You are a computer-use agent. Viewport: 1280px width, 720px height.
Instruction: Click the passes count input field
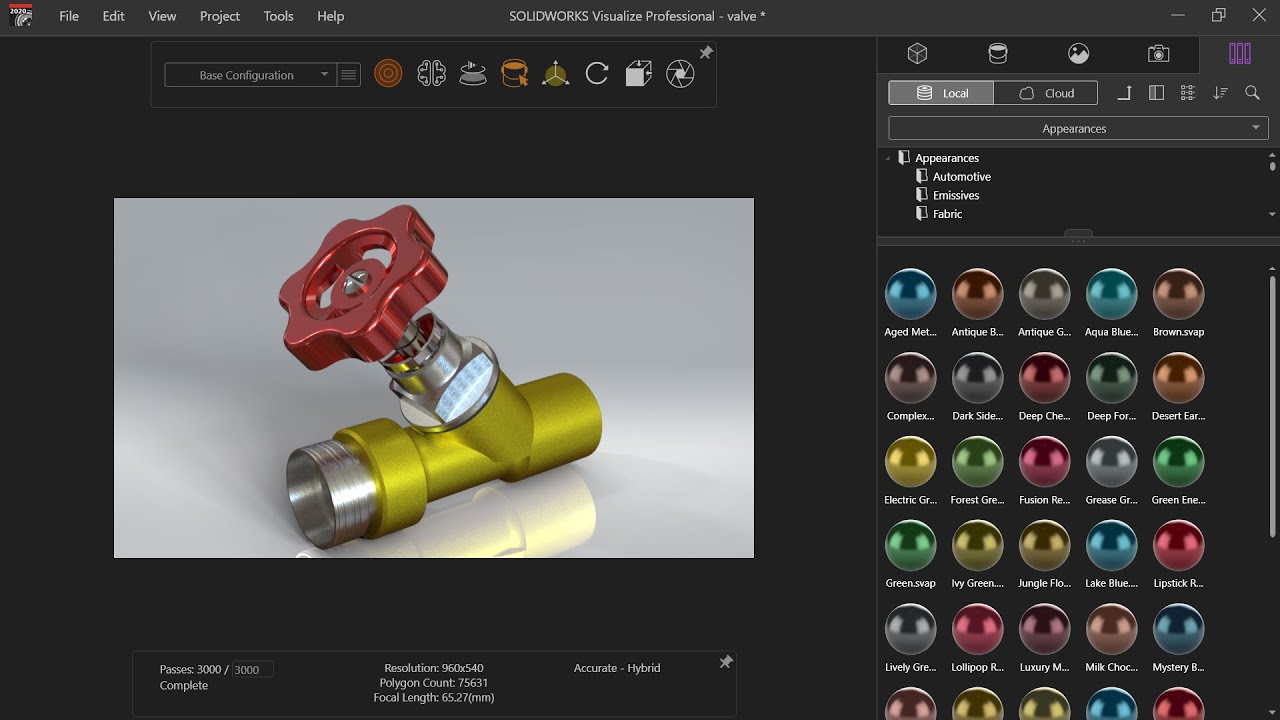point(252,669)
